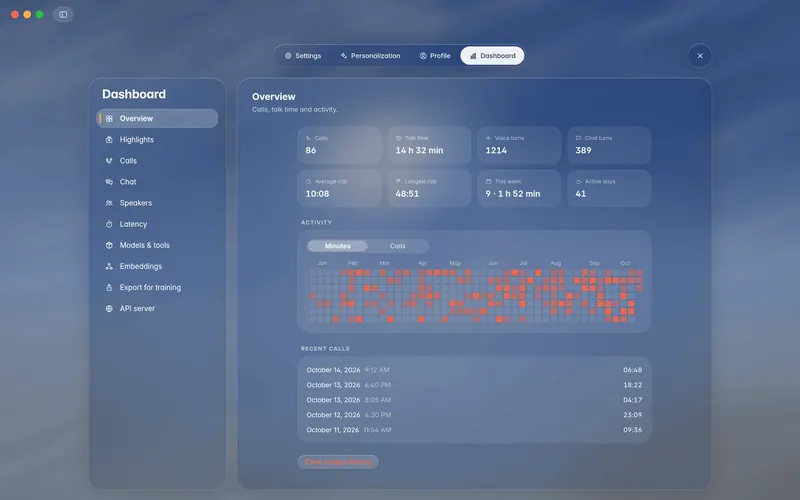Viewport: 800px width, 500px height.
Task: Click the Calls phone icon in sidebar
Action: 109,161
